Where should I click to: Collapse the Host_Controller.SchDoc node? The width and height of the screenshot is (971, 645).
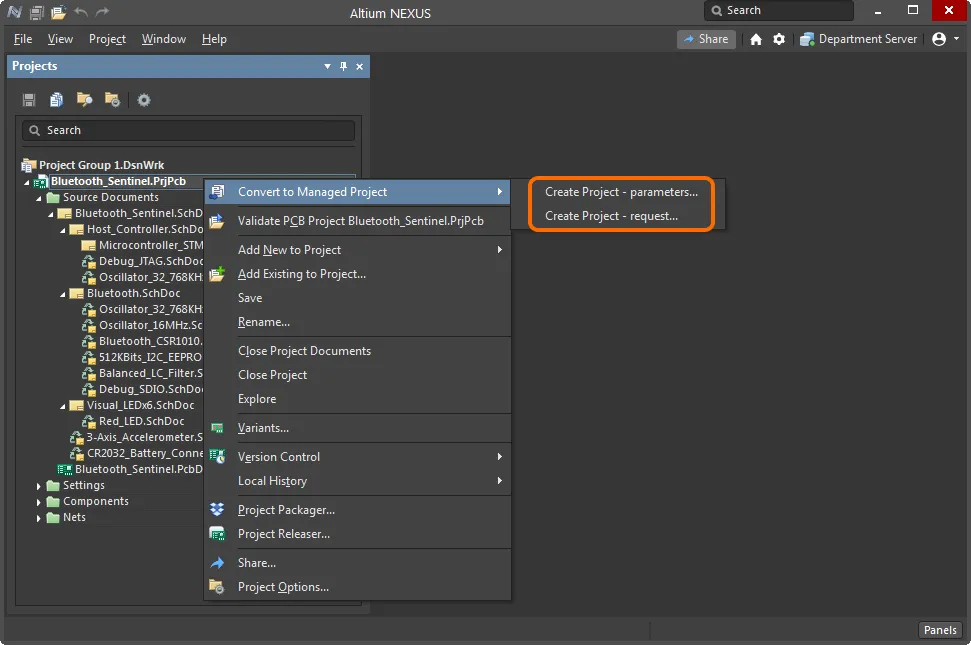(63, 230)
